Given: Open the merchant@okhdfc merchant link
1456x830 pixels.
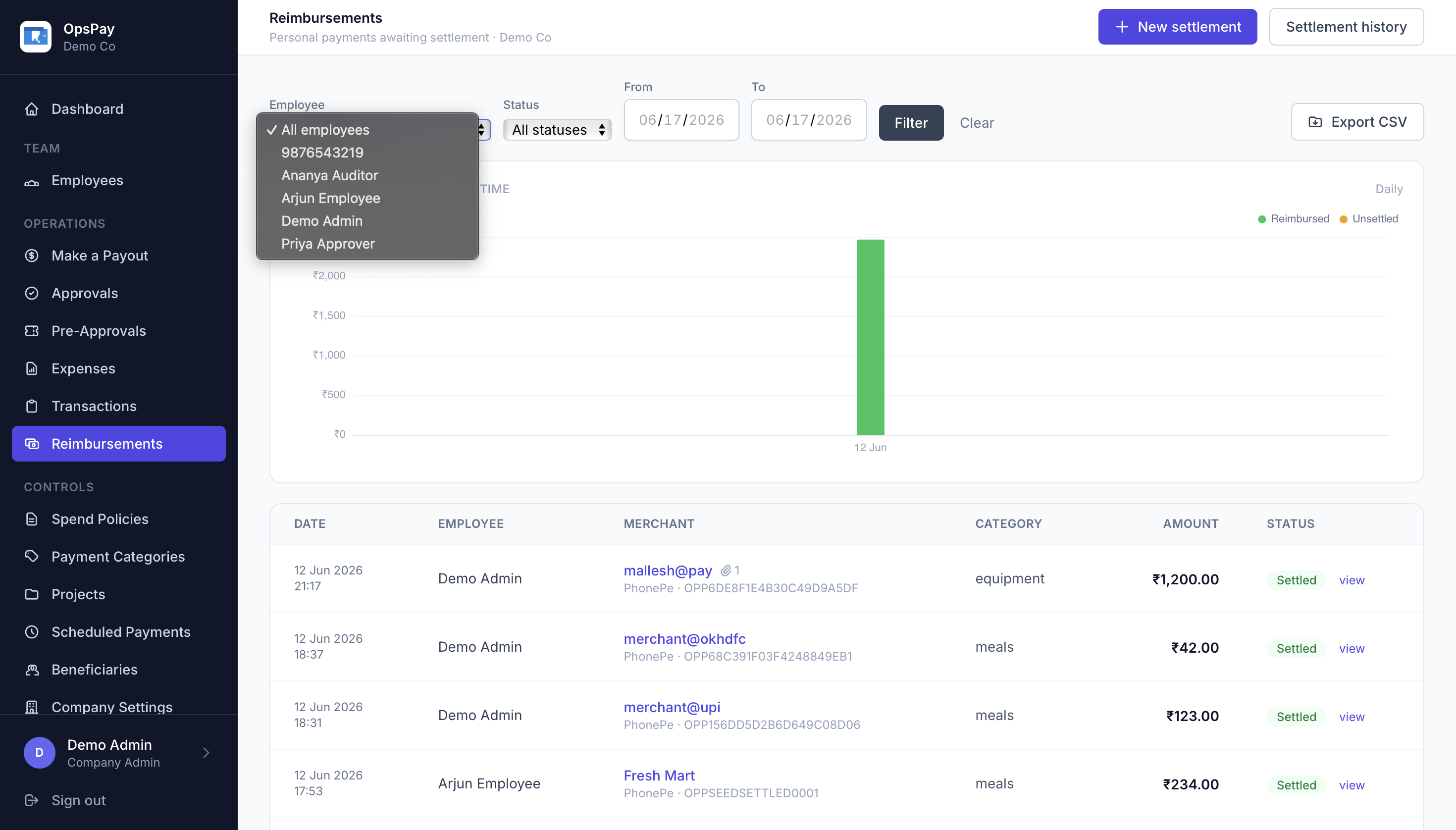Looking at the screenshot, I should 685,639.
